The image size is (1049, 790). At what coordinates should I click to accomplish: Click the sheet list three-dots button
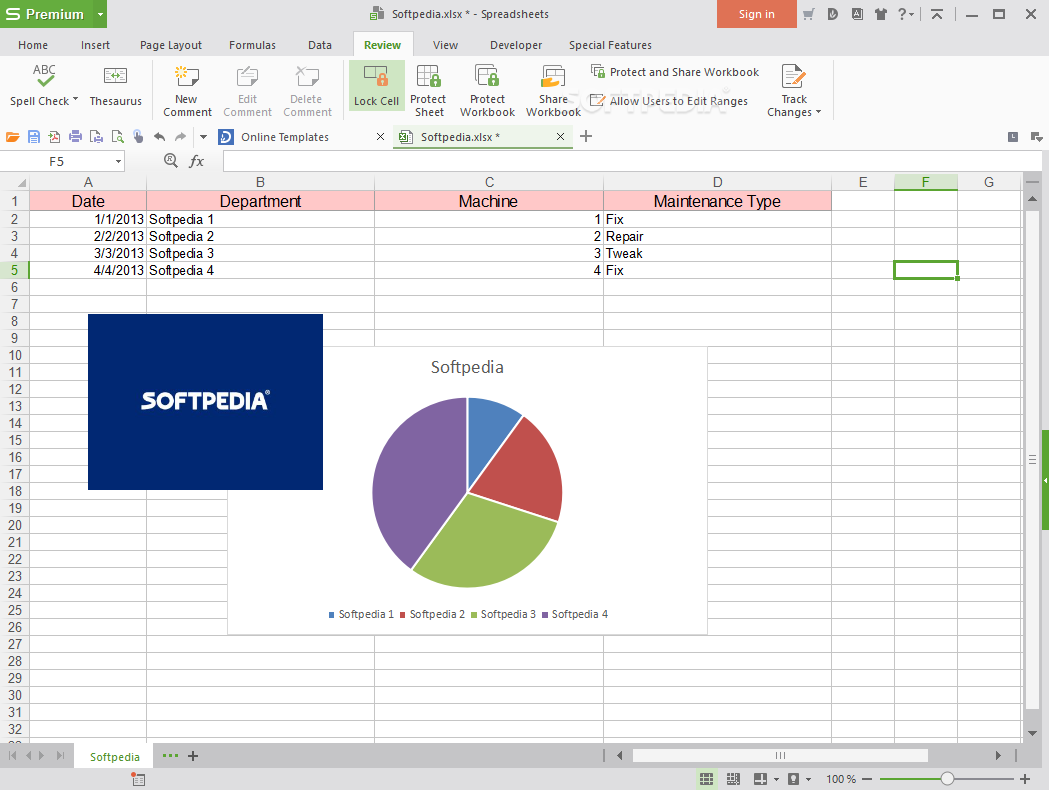[x=171, y=755]
